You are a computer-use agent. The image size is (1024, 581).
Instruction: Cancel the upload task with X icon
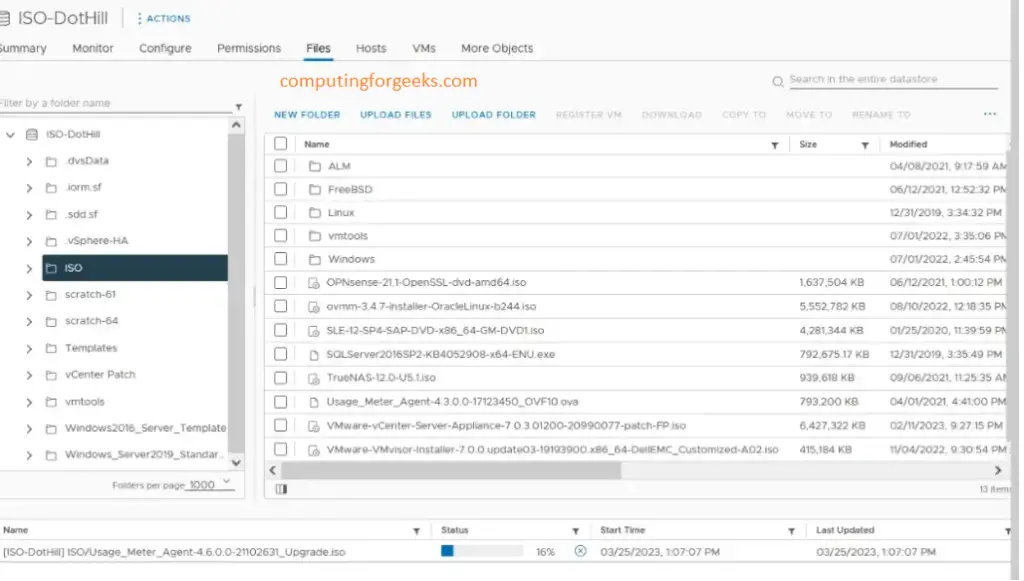(x=580, y=551)
